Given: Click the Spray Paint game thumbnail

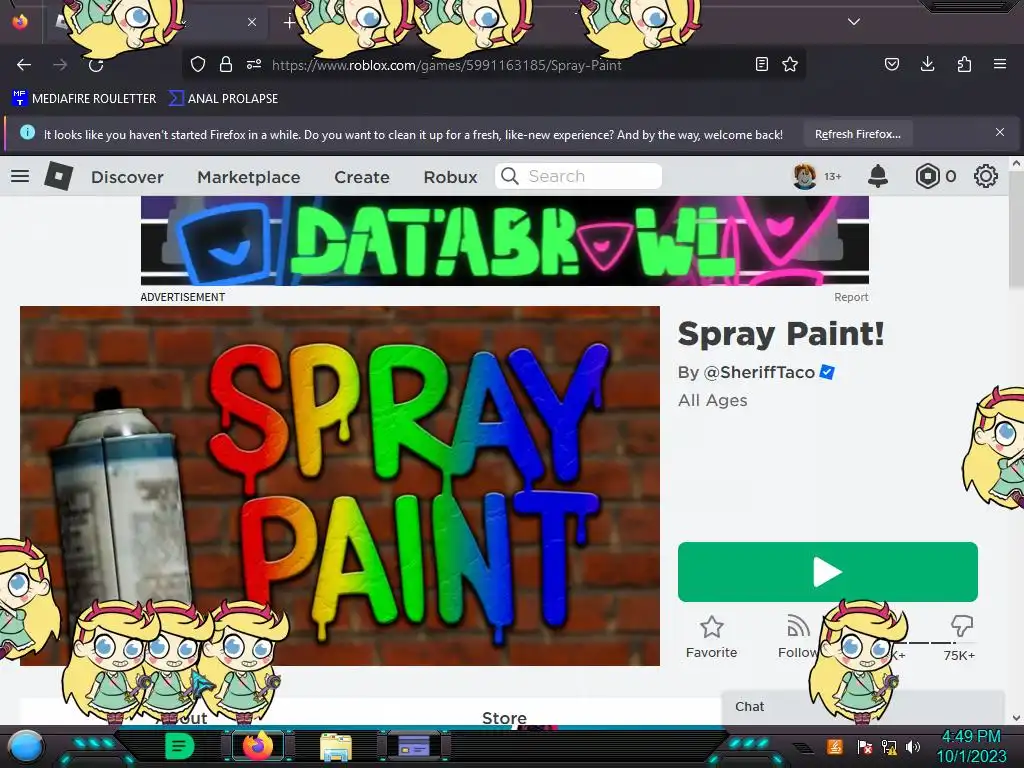Looking at the screenshot, I should [340, 486].
